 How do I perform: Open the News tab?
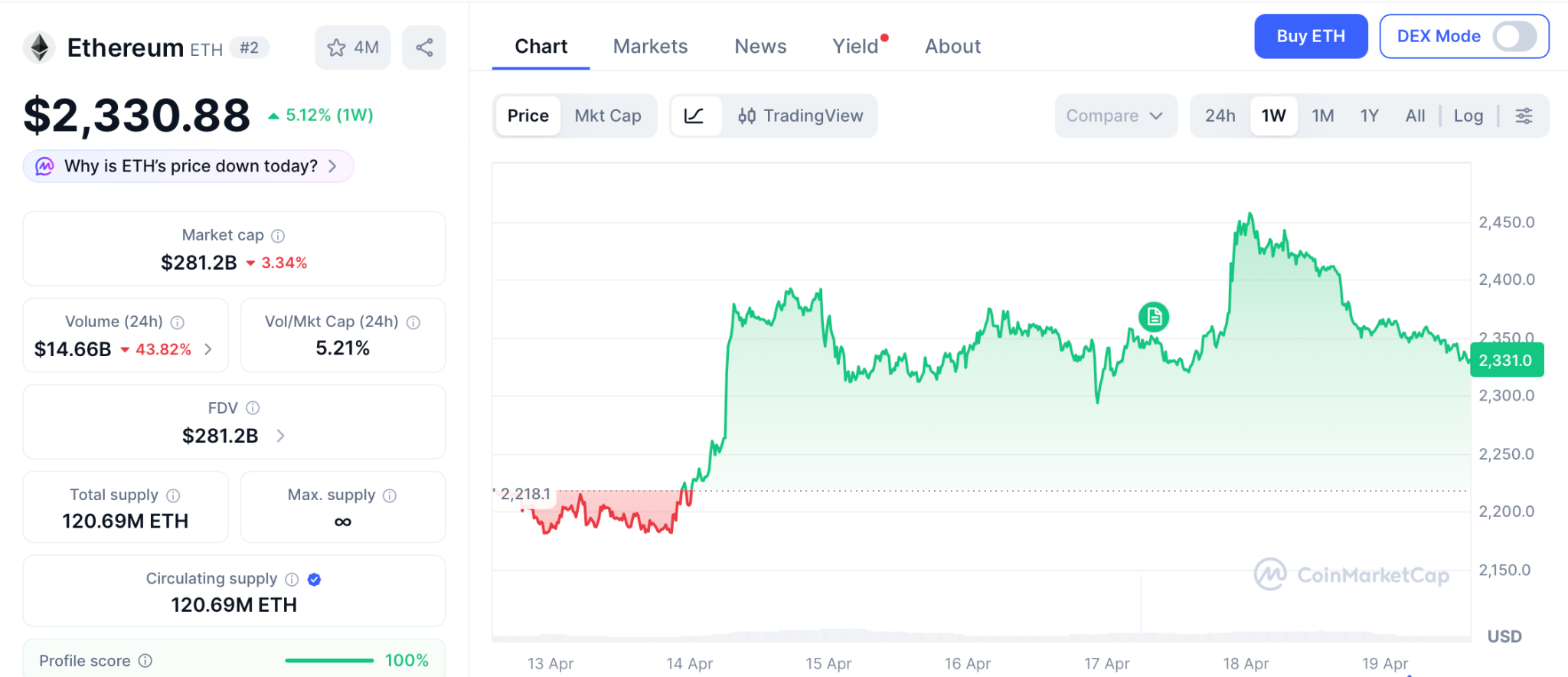[760, 47]
